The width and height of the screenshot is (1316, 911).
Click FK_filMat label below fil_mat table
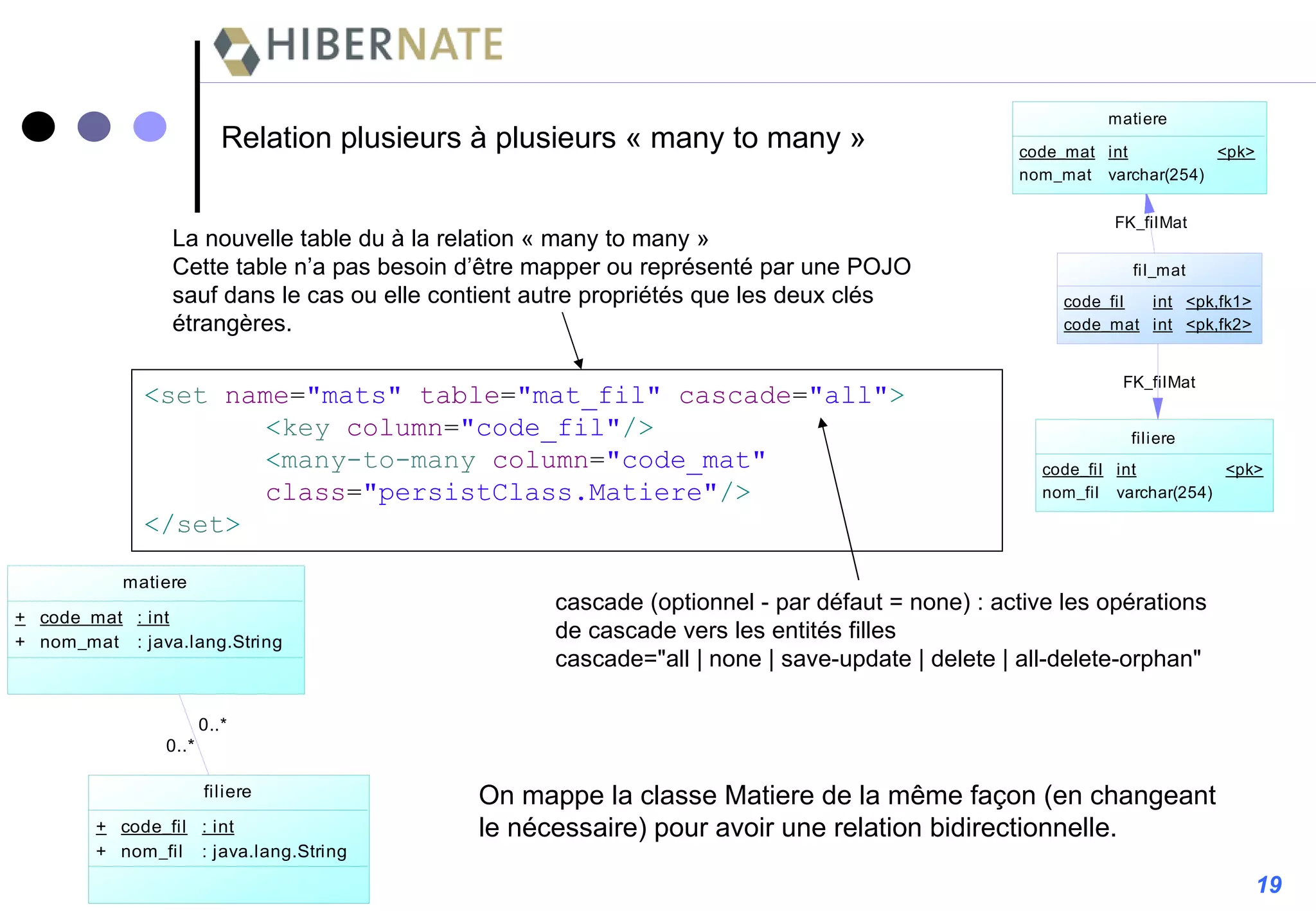tap(1159, 382)
